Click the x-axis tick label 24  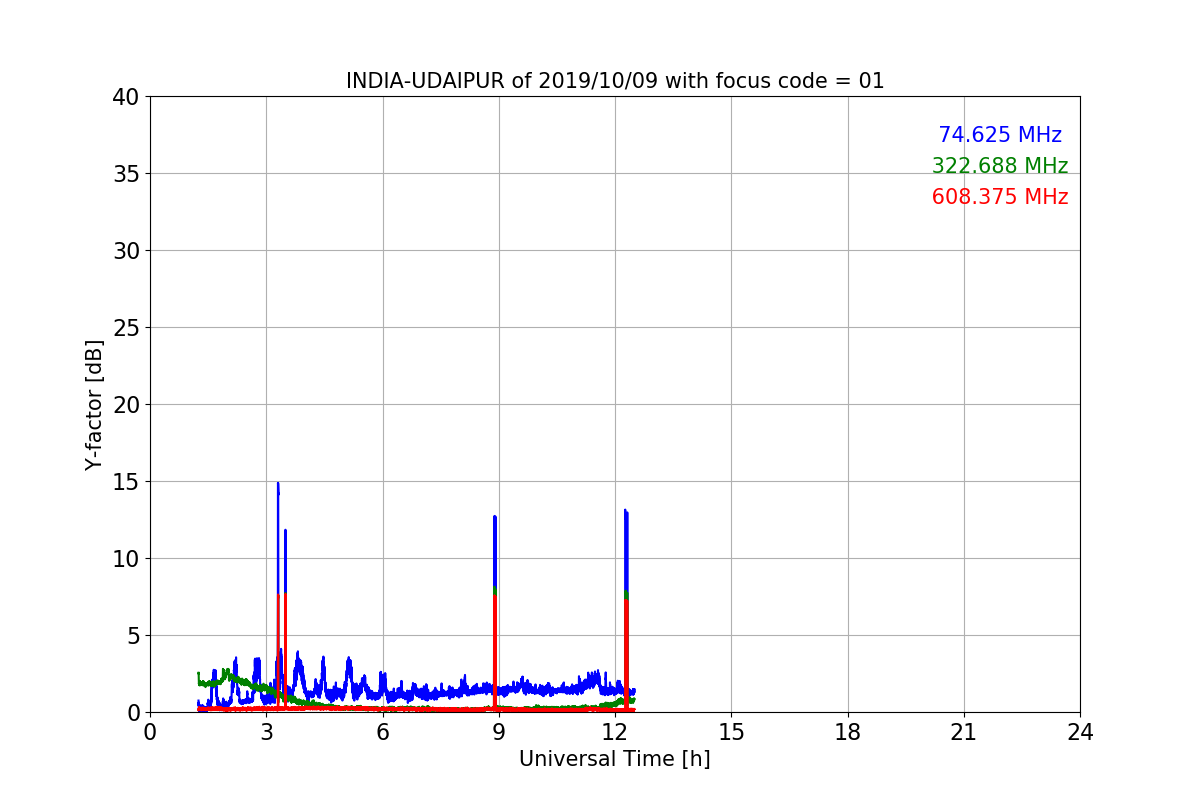click(x=1080, y=732)
